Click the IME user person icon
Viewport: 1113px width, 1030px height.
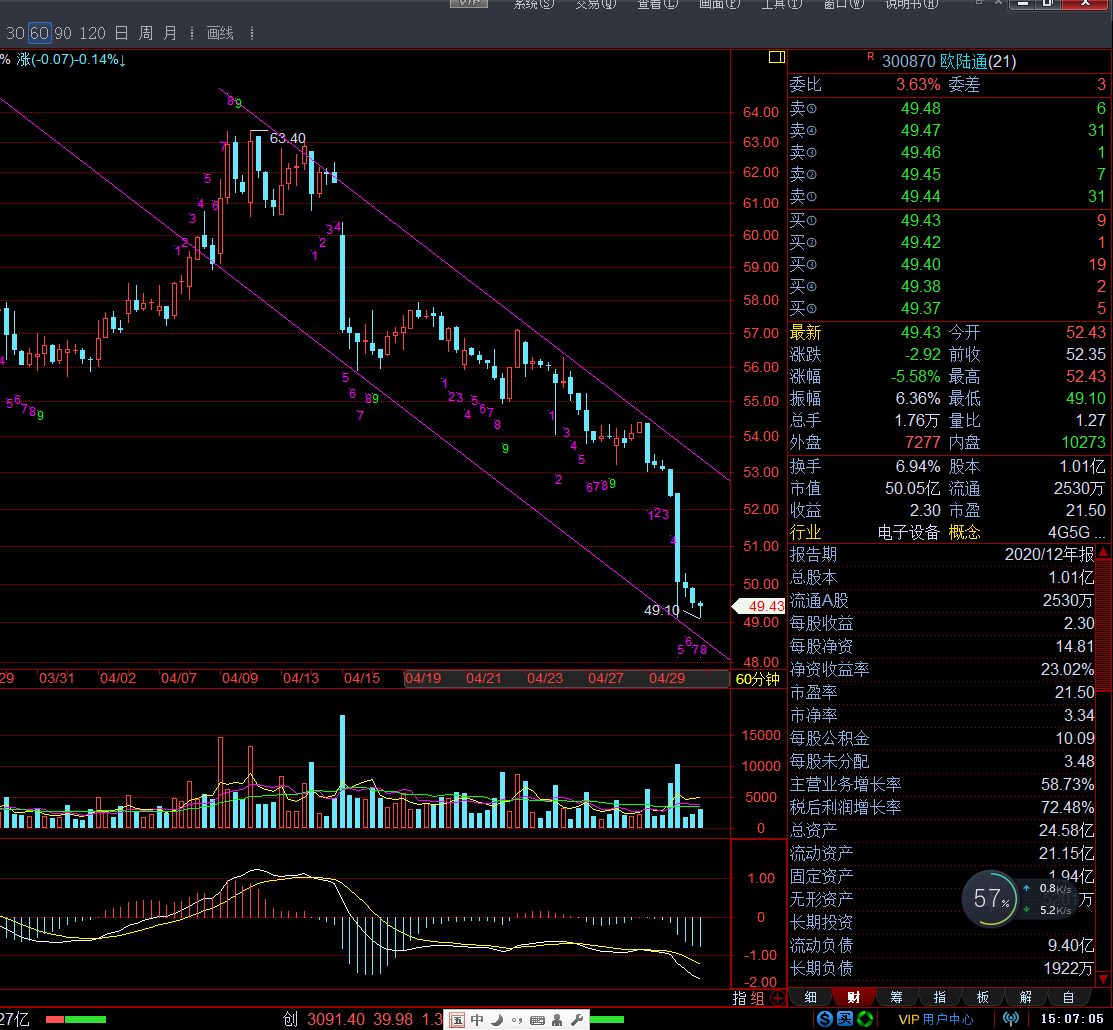[x=557, y=1020]
